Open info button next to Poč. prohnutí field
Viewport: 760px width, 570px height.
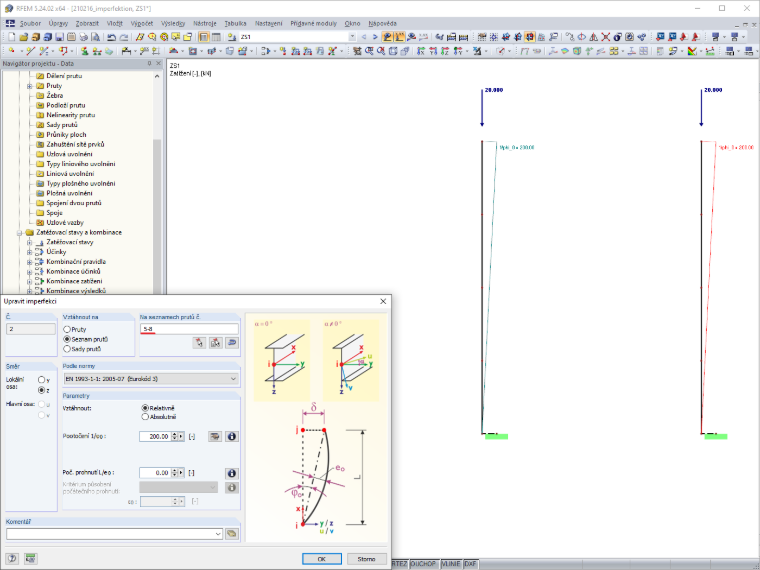pos(232,473)
